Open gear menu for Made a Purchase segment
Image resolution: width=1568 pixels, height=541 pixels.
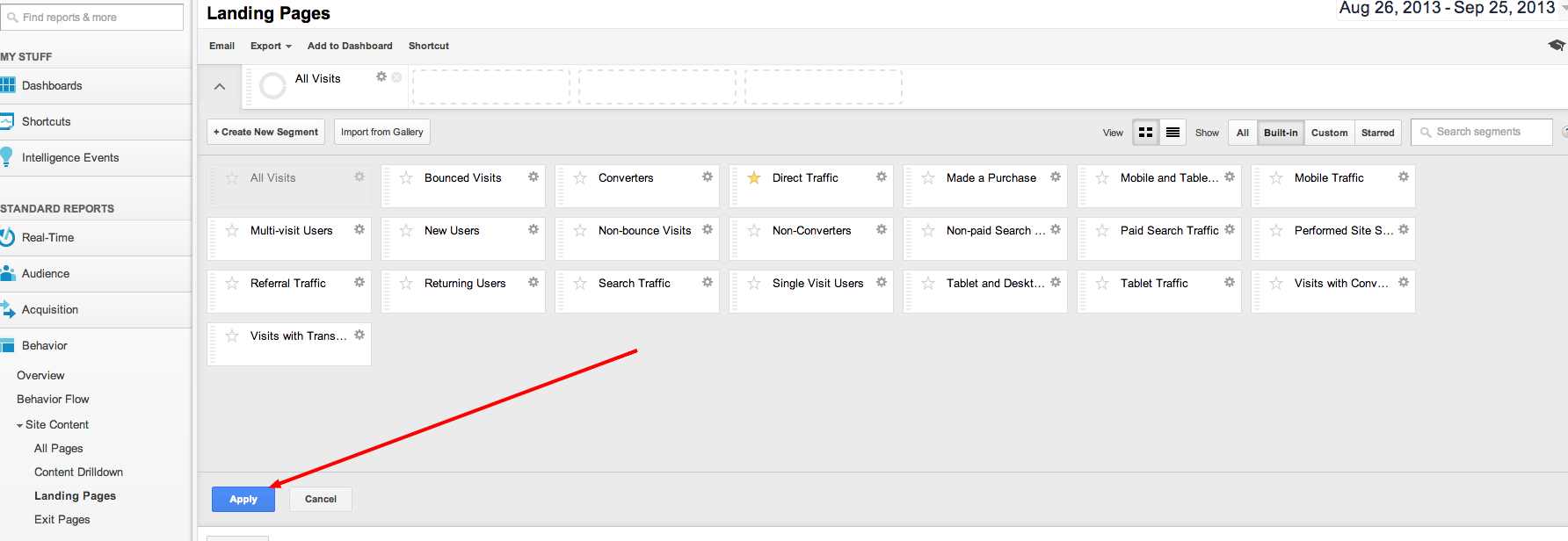[x=1056, y=177]
